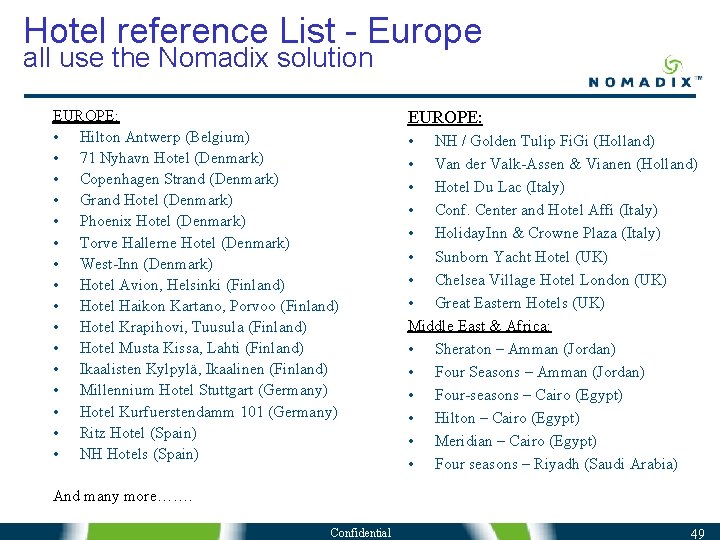Image resolution: width=720 pixels, height=540 pixels.
Task: Select 'And many more…….' text
Action: (x=122, y=496)
